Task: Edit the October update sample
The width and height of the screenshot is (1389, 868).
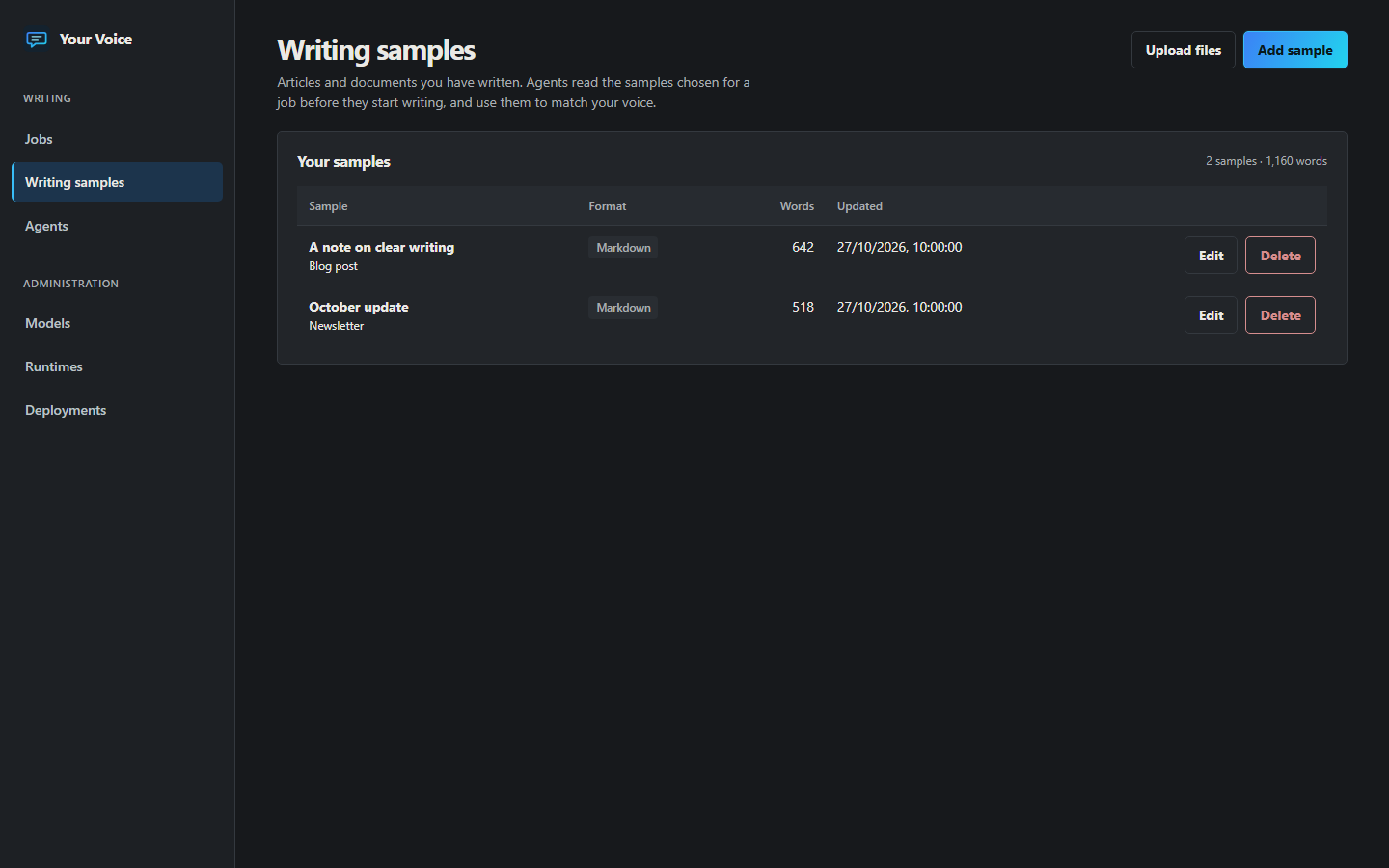Action: click(x=1211, y=315)
